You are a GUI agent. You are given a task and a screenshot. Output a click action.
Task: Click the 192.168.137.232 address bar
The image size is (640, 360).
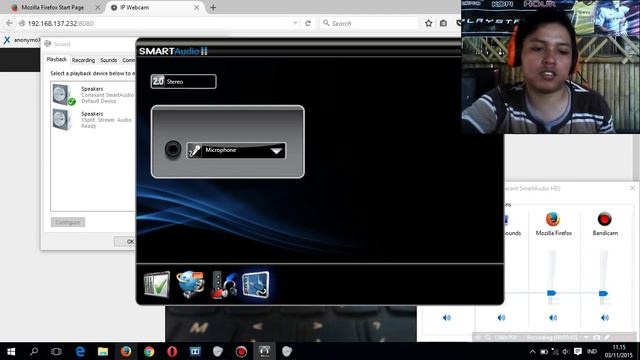point(155,23)
